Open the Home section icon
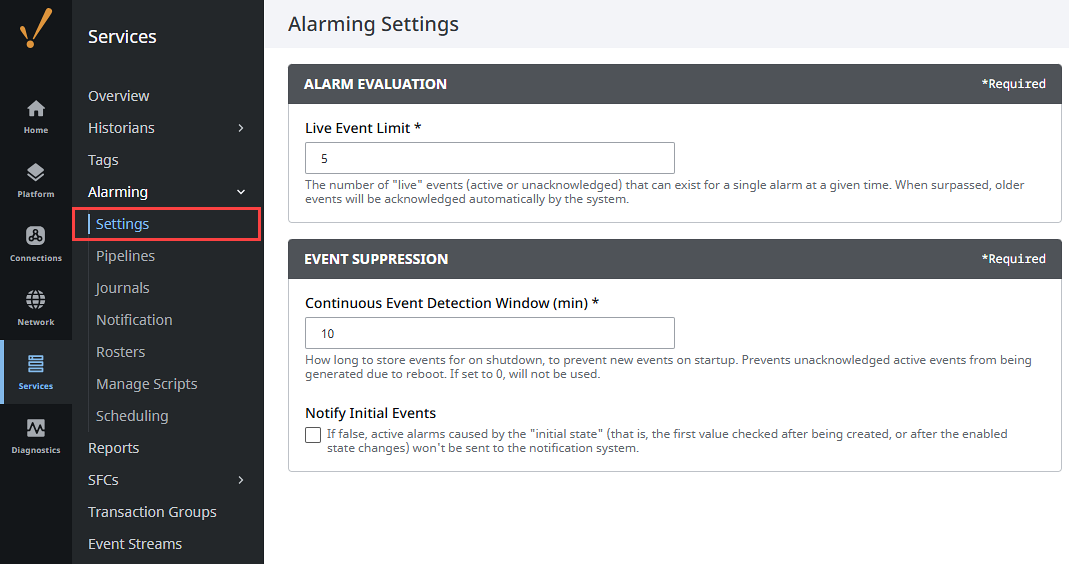1069x564 pixels. click(x=36, y=109)
